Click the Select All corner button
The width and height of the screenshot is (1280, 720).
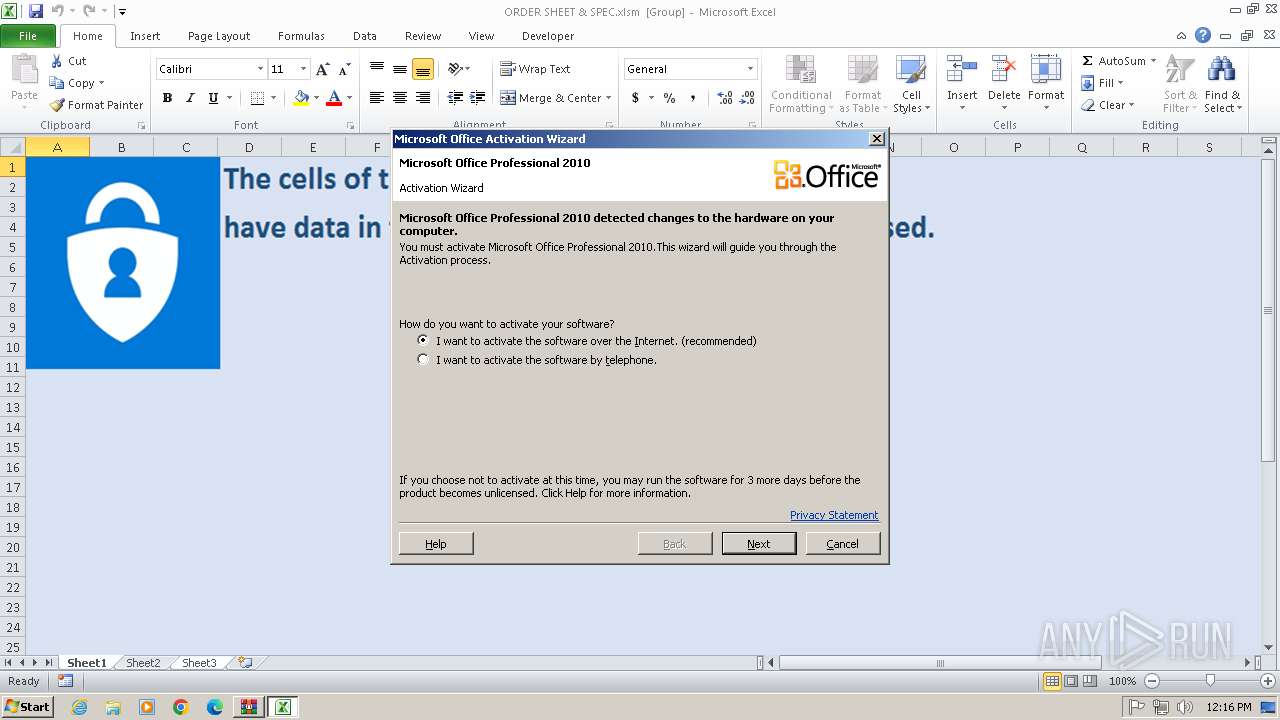tap(12, 147)
